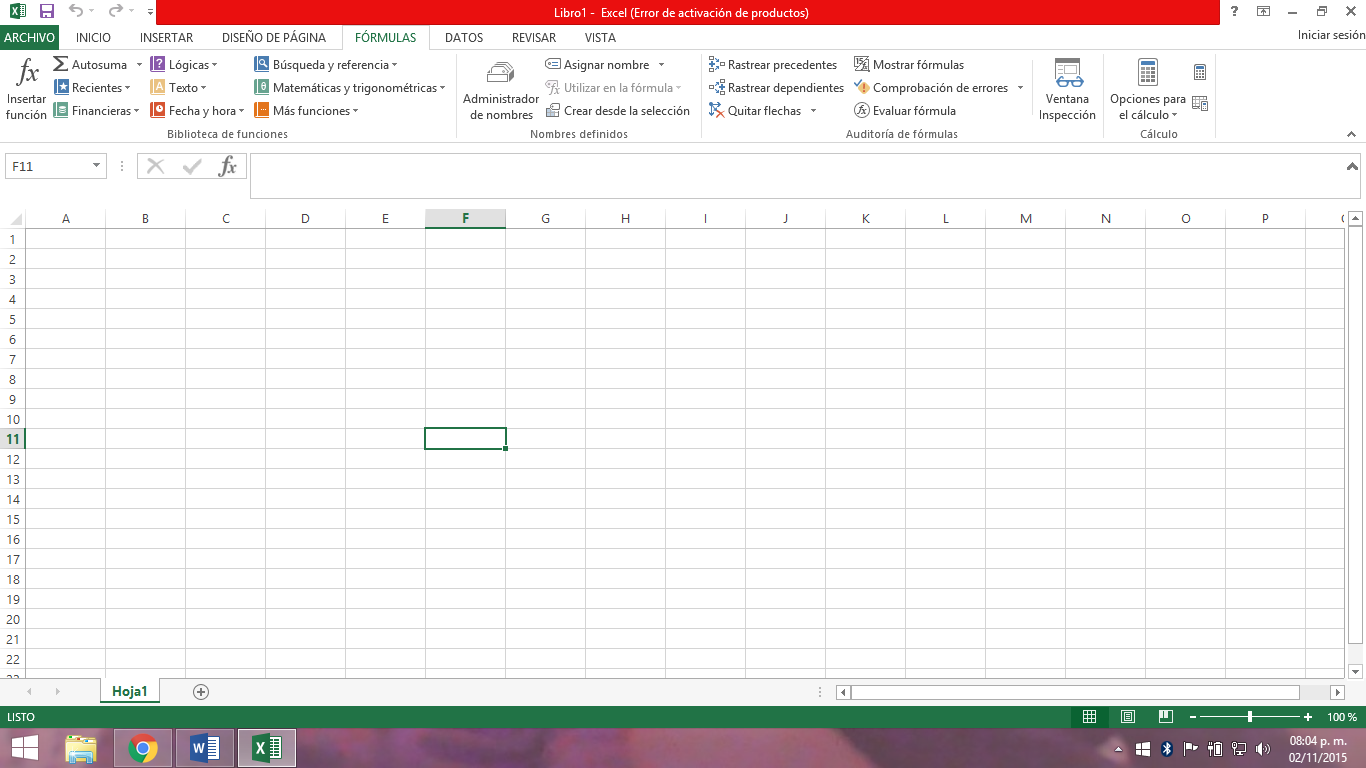Click Crear desde la selección button
The image size is (1366, 768).
[618, 111]
